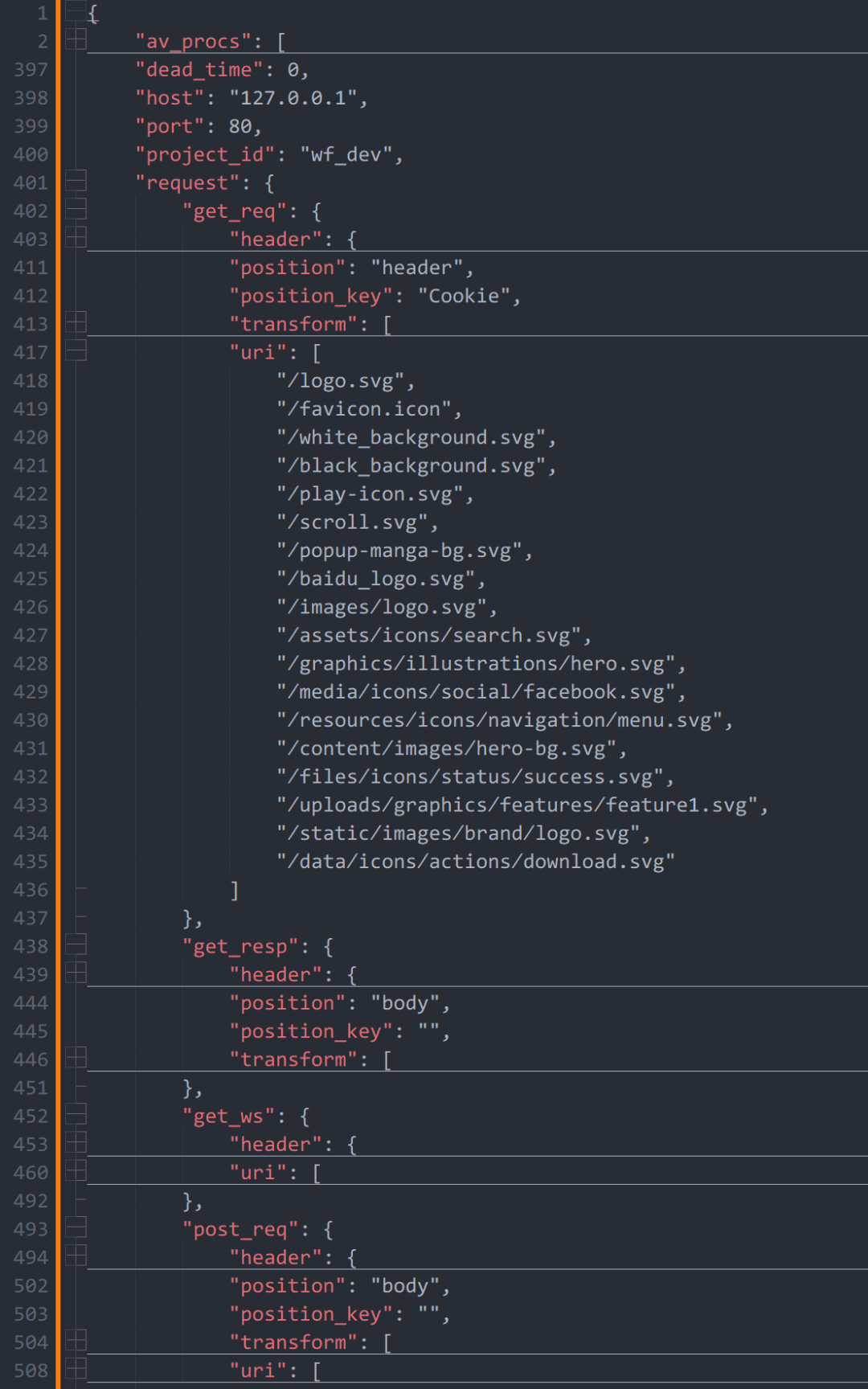The width and height of the screenshot is (868, 1389).
Task: Expand the folded "transform" array on line 413
Action: 76,322
